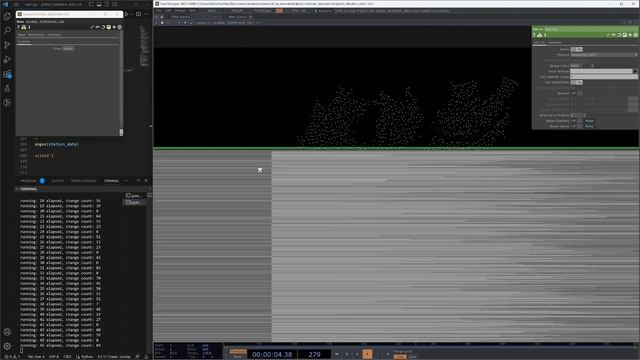Viewport: 640px width, 360px height.
Task: Click the bell notifications icon in status bar
Action: 147,357
